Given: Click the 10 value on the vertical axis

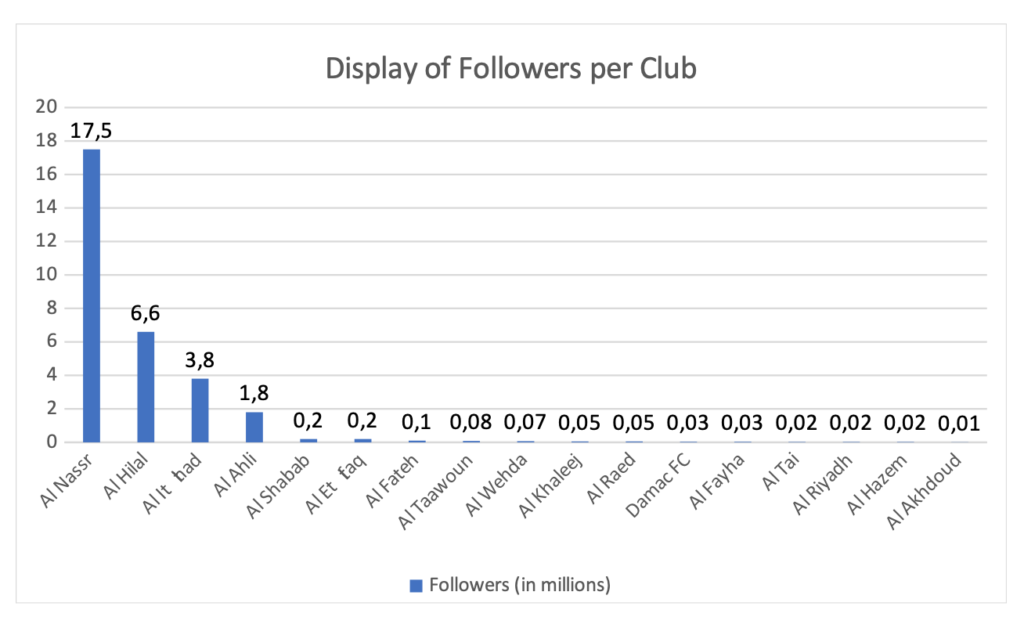Looking at the screenshot, I should coord(47,275).
